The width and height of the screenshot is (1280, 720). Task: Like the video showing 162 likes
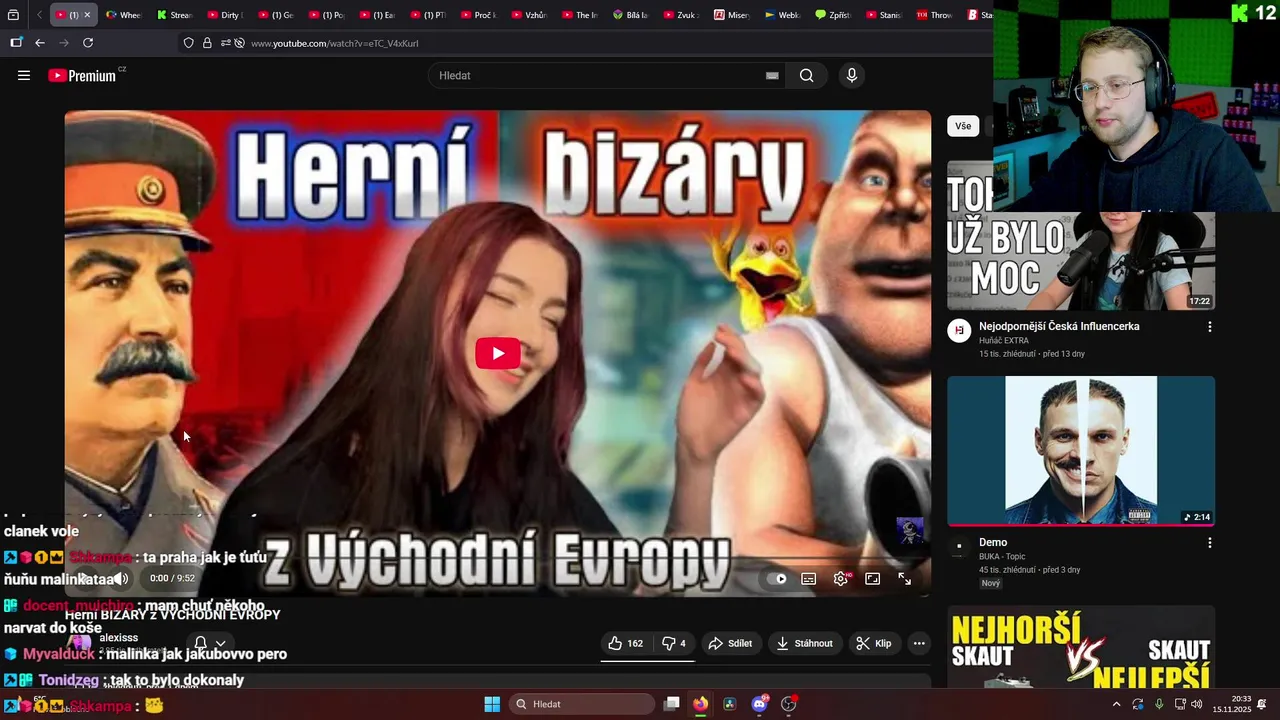coord(626,643)
